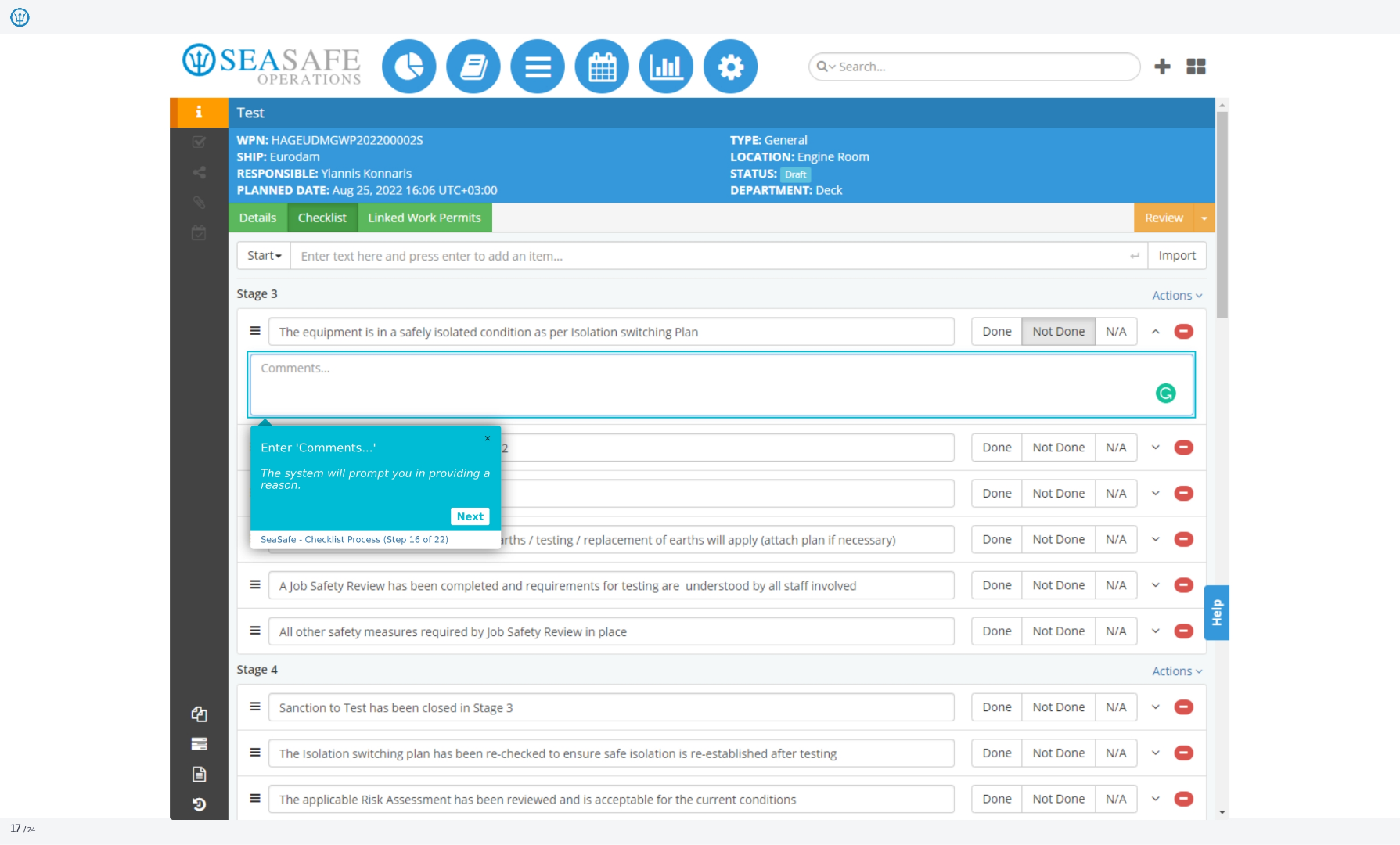Open Stage 3 Actions menu

coord(1177,295)
